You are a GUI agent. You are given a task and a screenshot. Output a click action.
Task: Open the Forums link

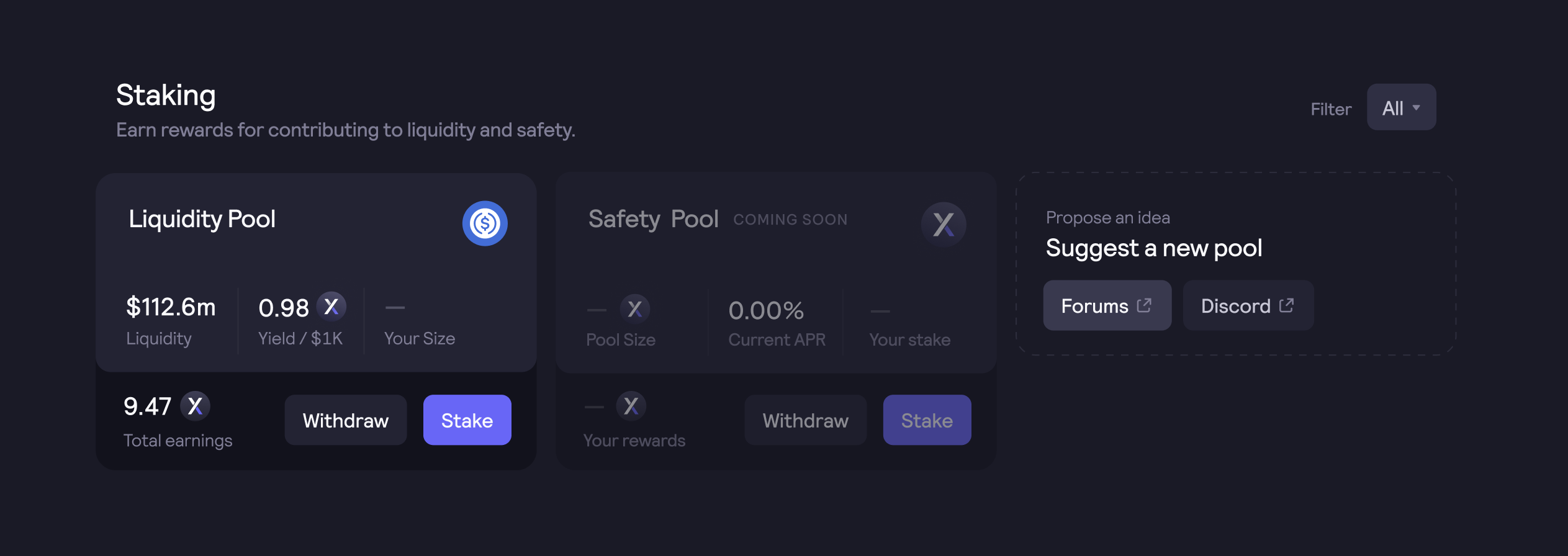tap(1107, 305)
